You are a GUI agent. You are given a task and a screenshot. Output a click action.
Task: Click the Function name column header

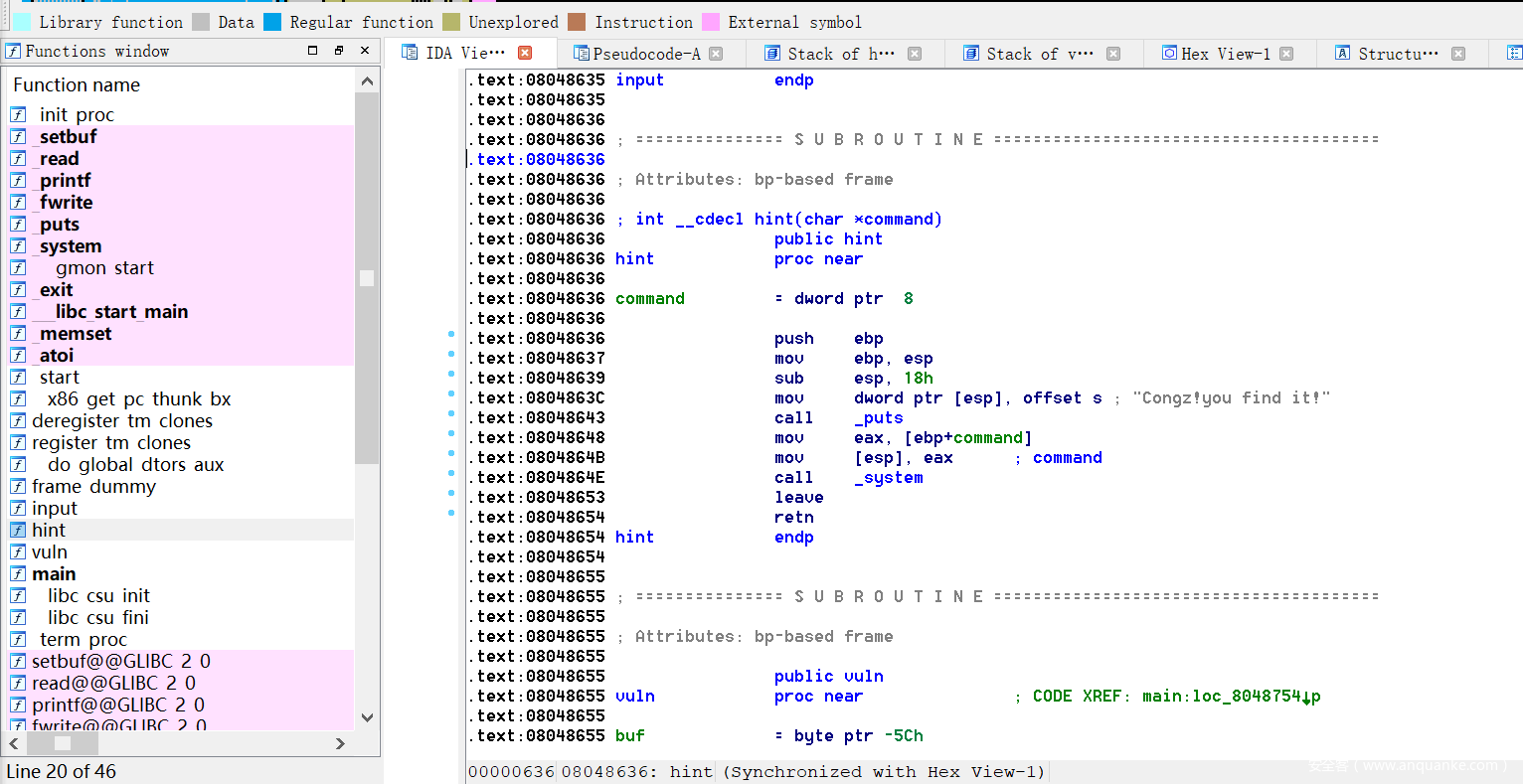[77, 85]
